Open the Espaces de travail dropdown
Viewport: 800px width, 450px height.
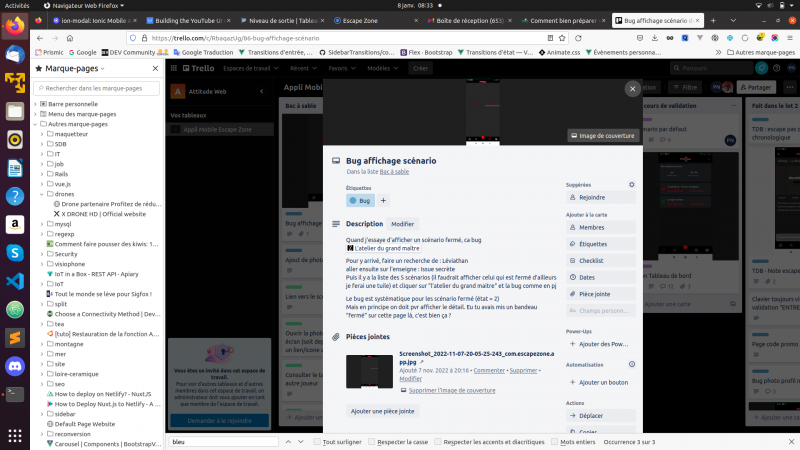coord(250,68)
